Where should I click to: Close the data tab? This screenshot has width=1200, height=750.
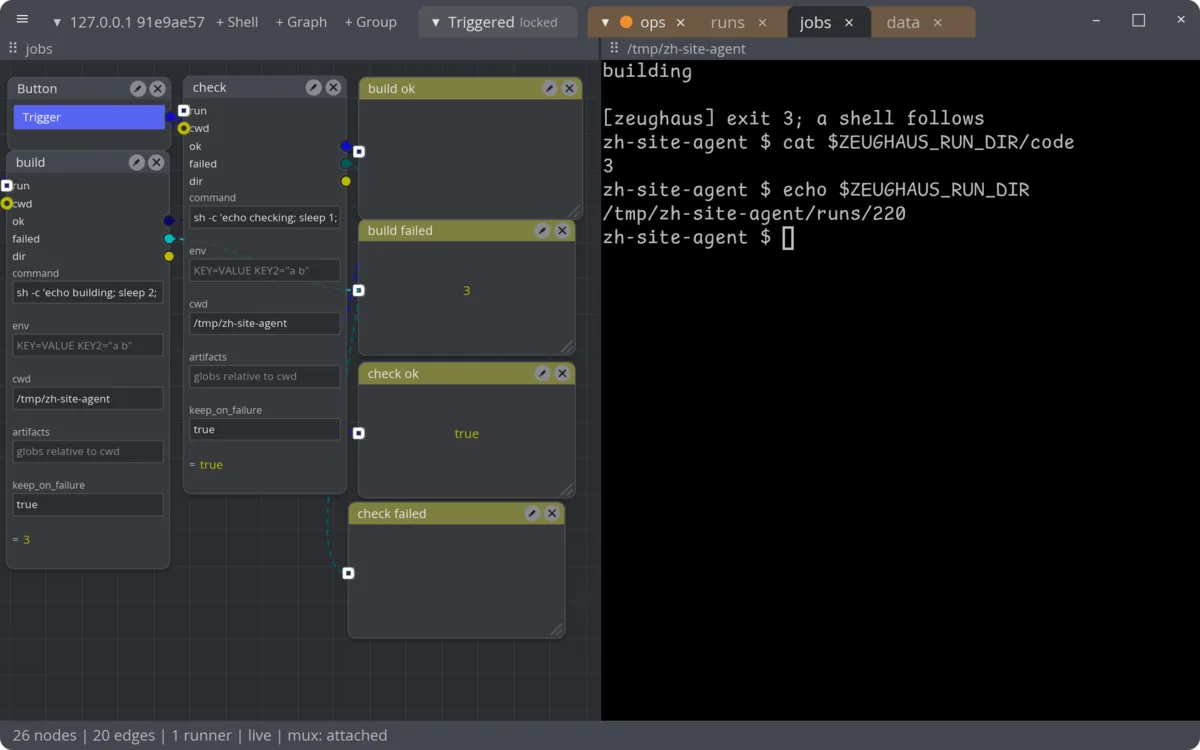(x=937, y=22)
